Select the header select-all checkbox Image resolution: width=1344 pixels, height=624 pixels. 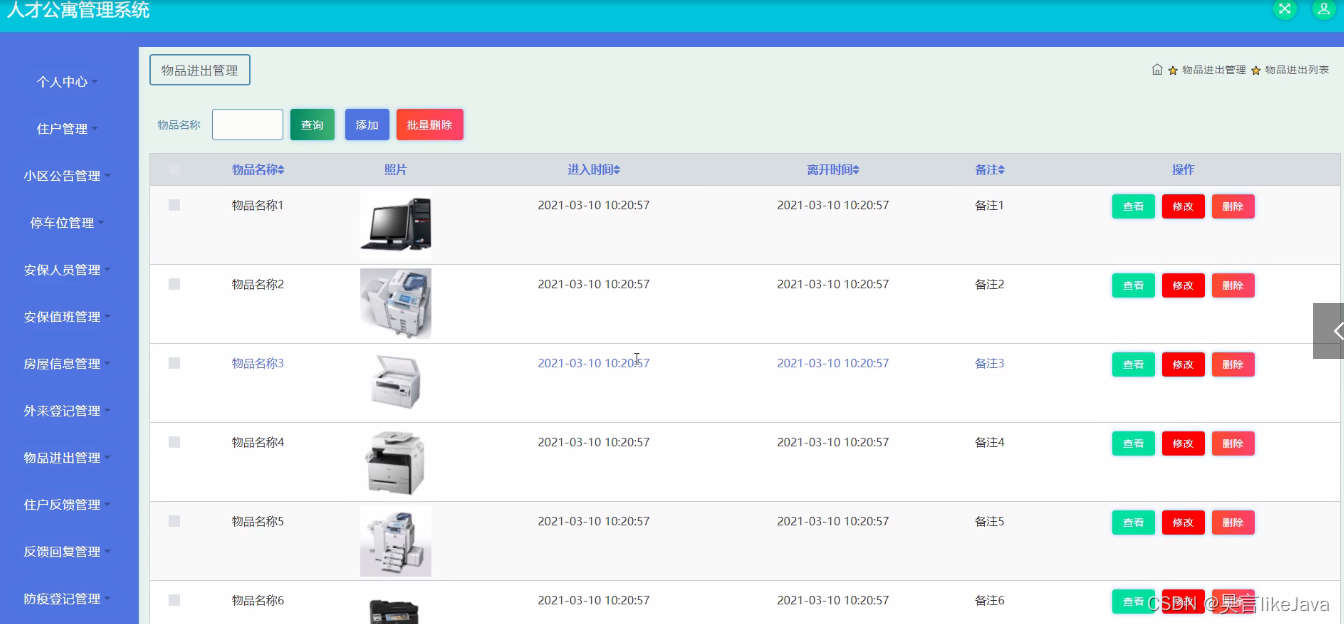174,170
